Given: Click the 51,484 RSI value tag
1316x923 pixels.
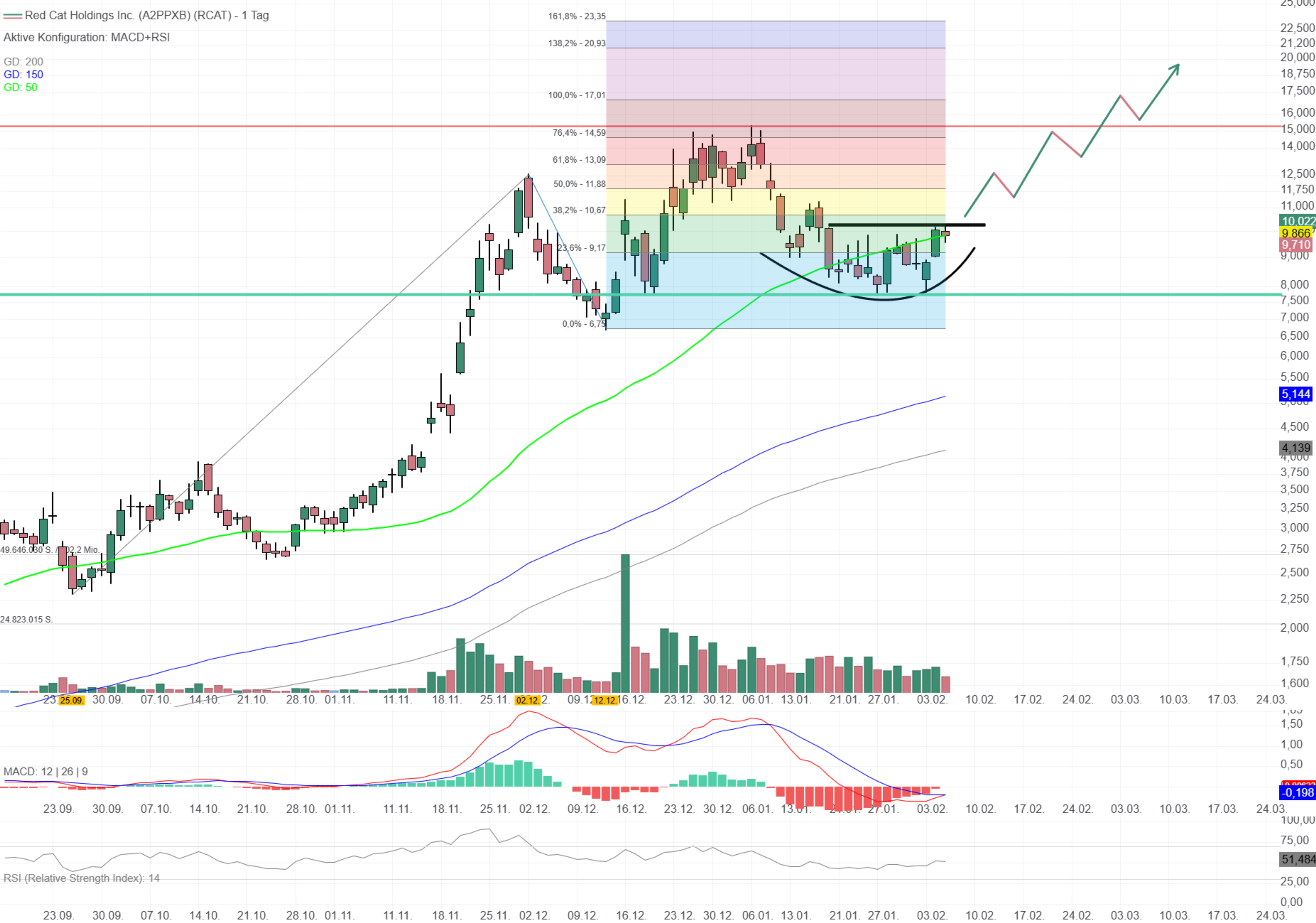Looking at the screenshot, I should coord(1298,860).
